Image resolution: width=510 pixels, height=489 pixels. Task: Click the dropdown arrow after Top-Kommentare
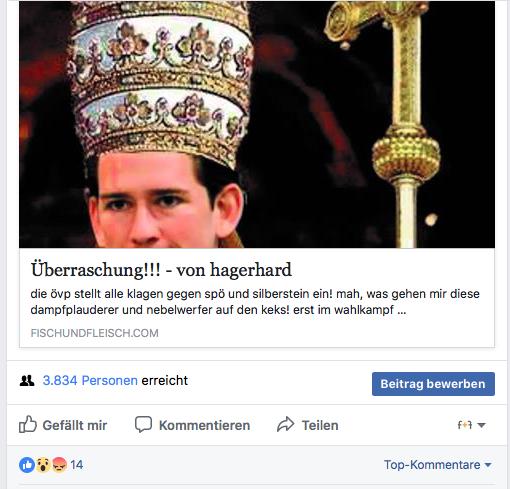(x=488, y=465)
